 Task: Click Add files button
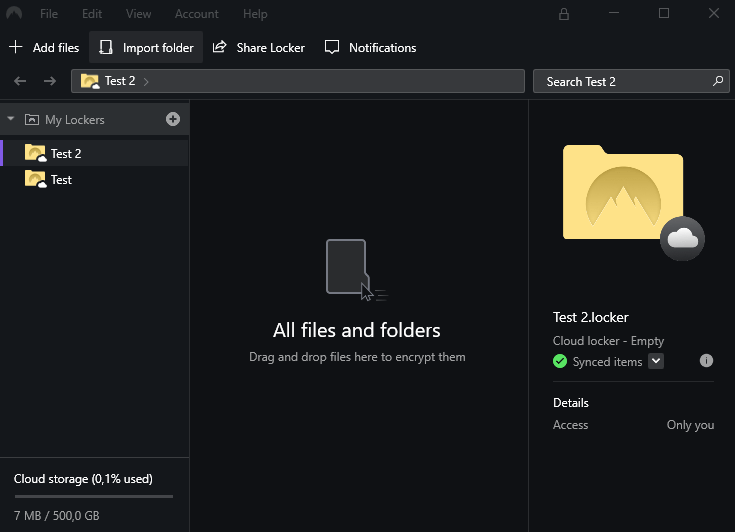coord(44,47)
